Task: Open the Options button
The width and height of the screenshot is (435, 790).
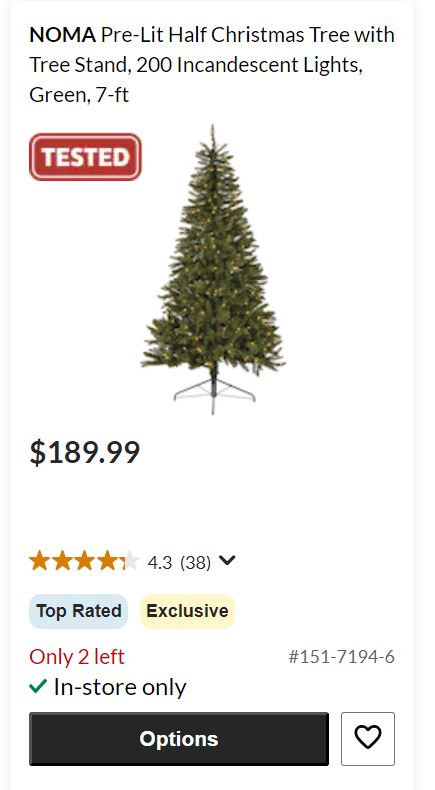Action: click(x=179, y=739)
